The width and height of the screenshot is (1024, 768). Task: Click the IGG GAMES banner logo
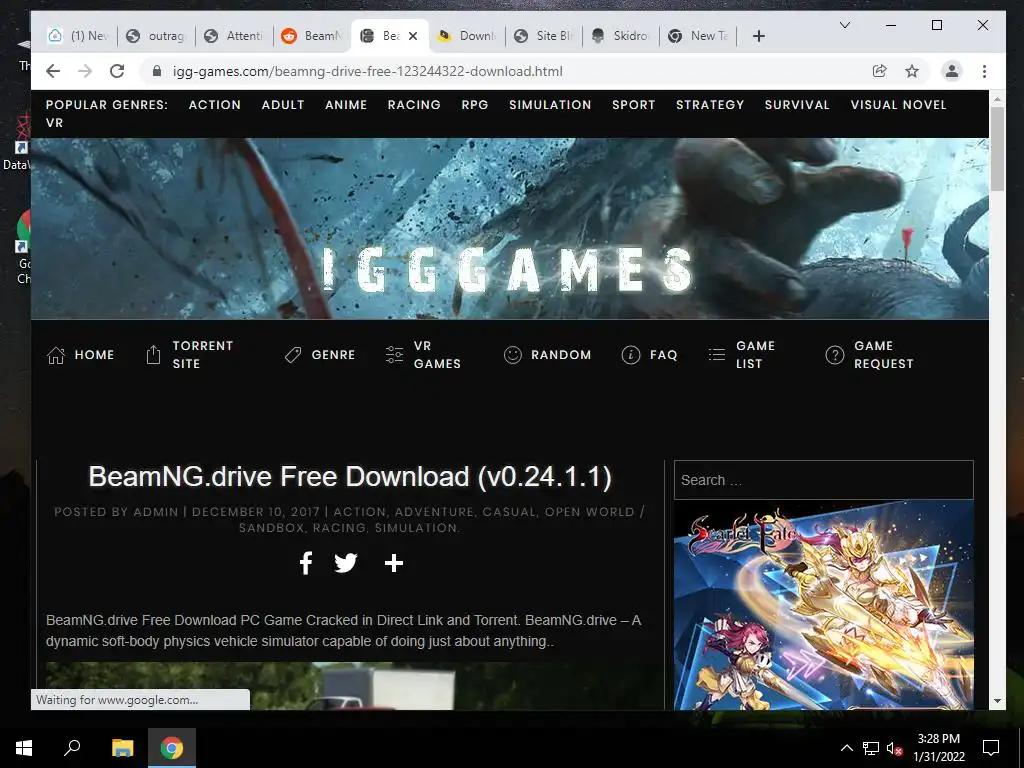coord(507,270)
